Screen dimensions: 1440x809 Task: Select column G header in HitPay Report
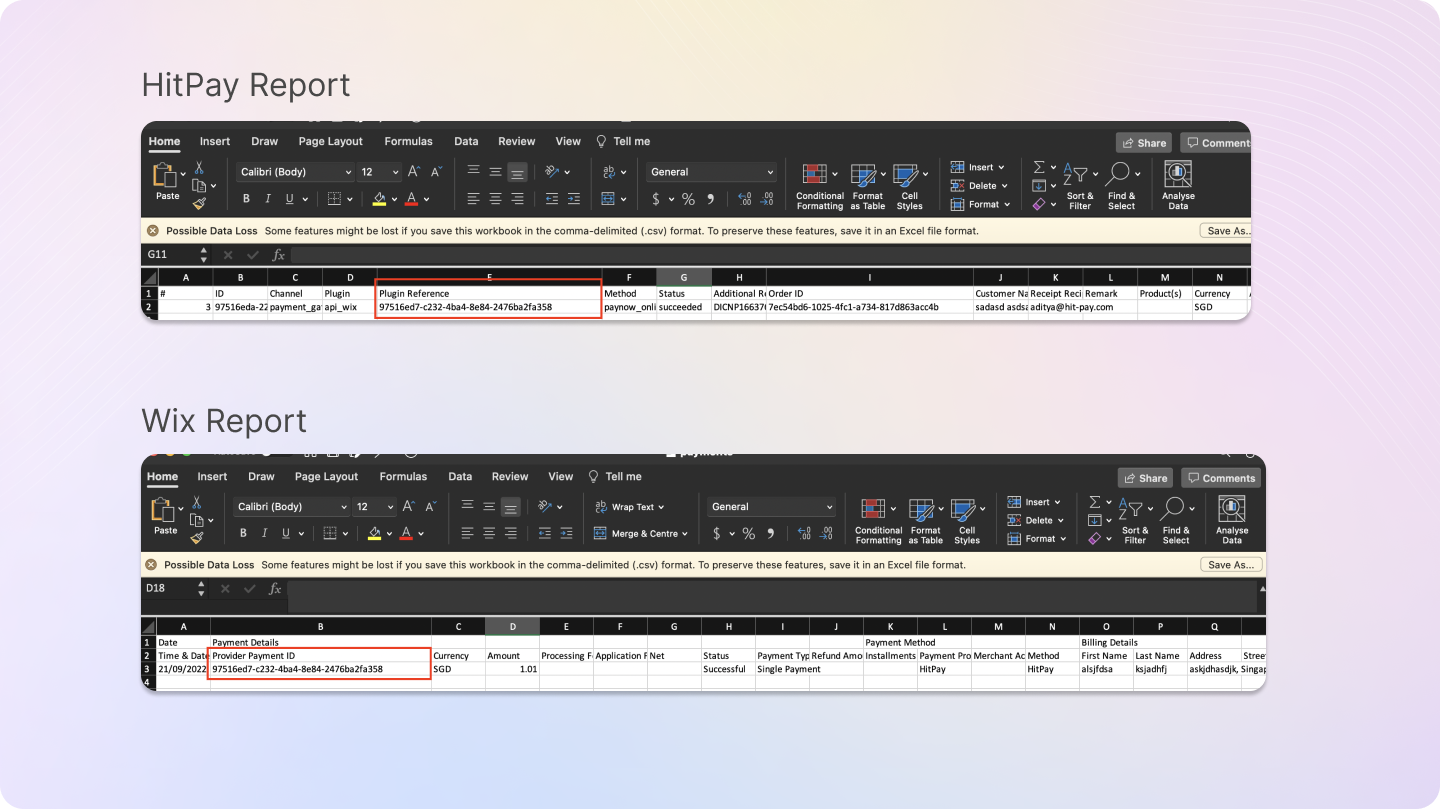click(x=683, y=277)
